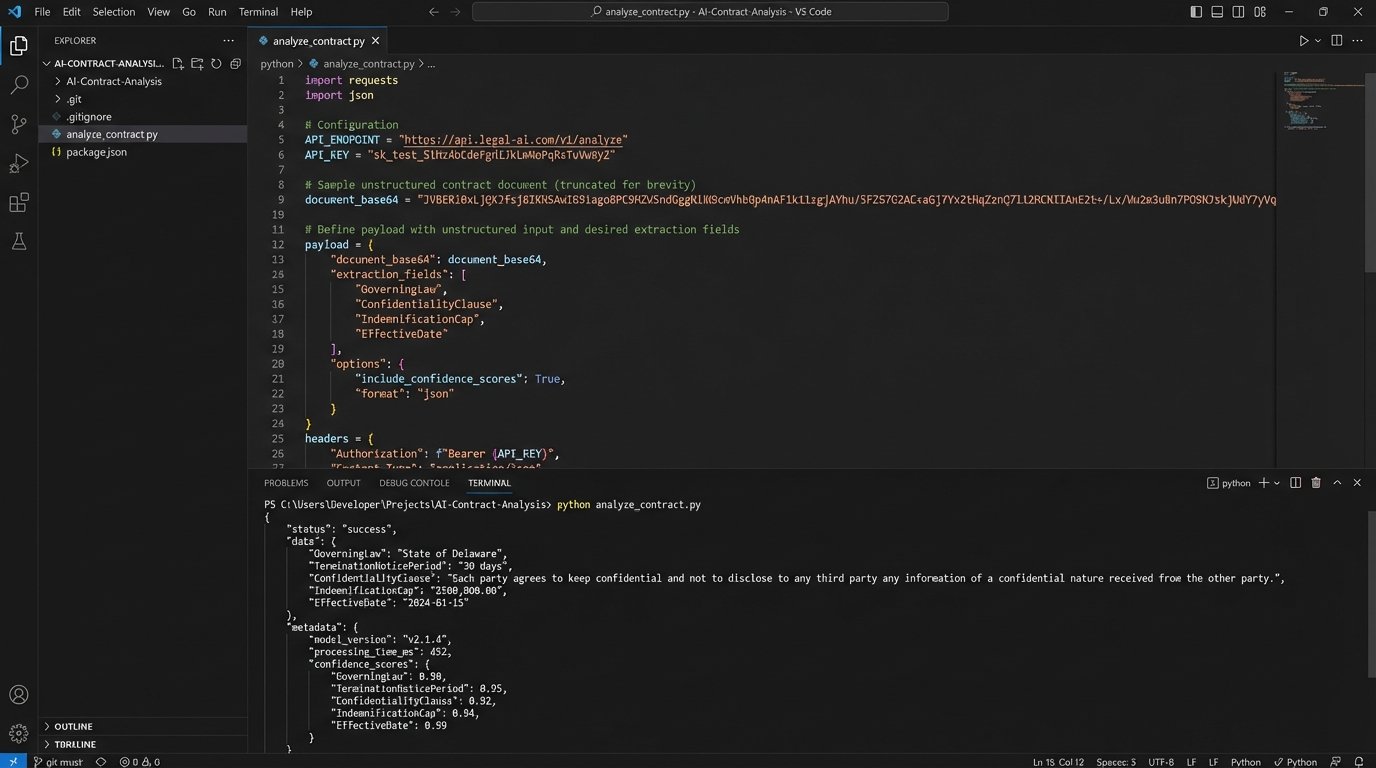Image resolution: width=1376 pixels, height=768 pixels.
Task: Open the Extensions view
Action: coord(18,203)
